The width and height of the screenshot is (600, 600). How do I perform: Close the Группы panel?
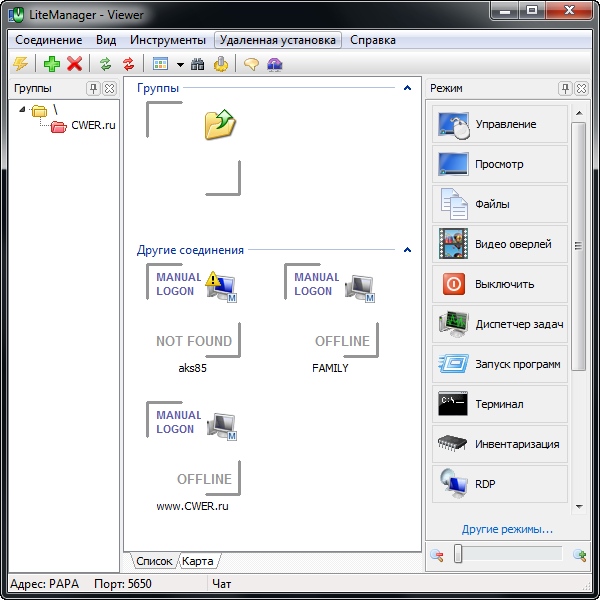pos(109,89)
